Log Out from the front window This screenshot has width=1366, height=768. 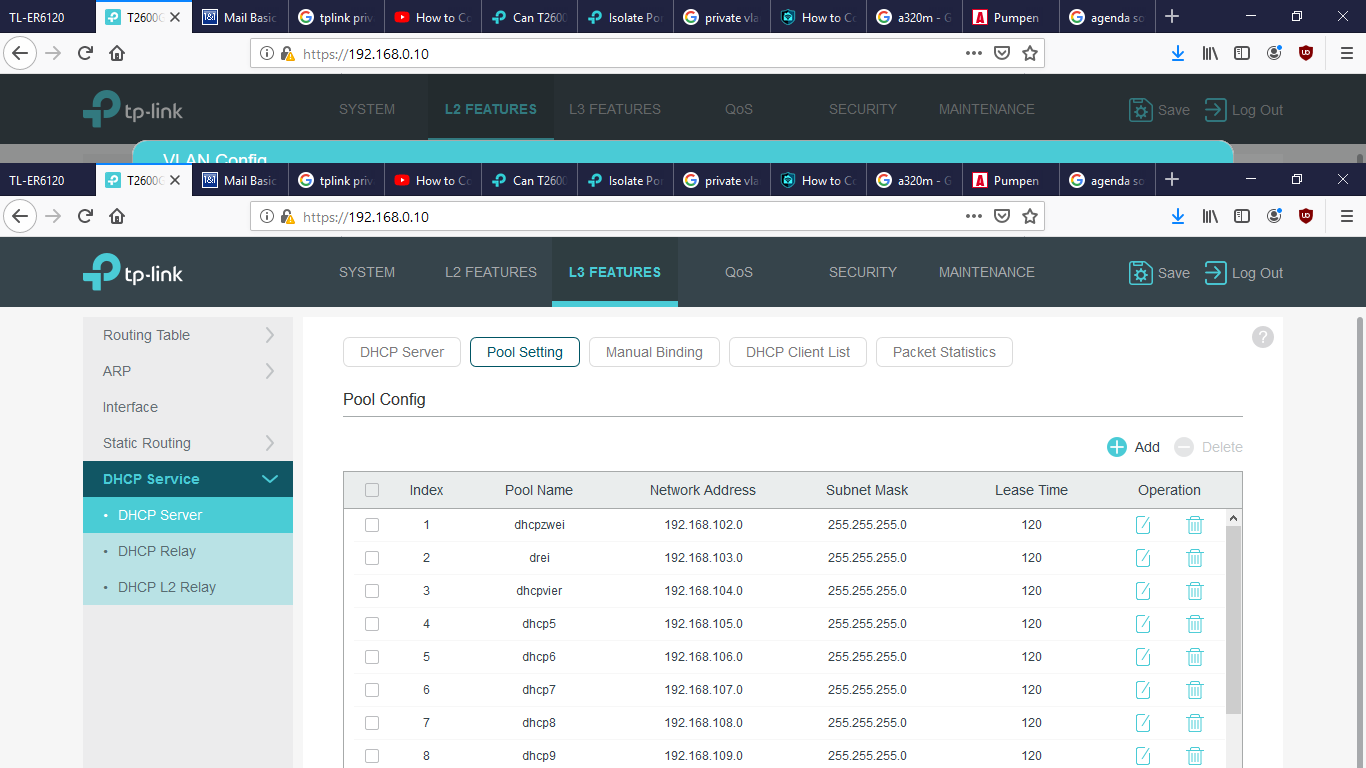pos(1243,273)
